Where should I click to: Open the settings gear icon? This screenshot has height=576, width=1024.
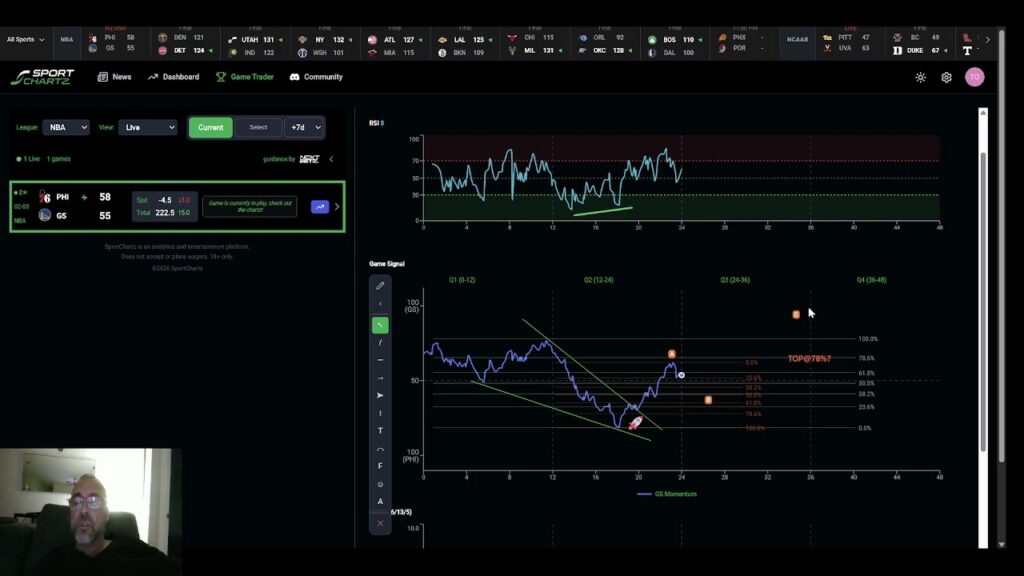point(946,77)
